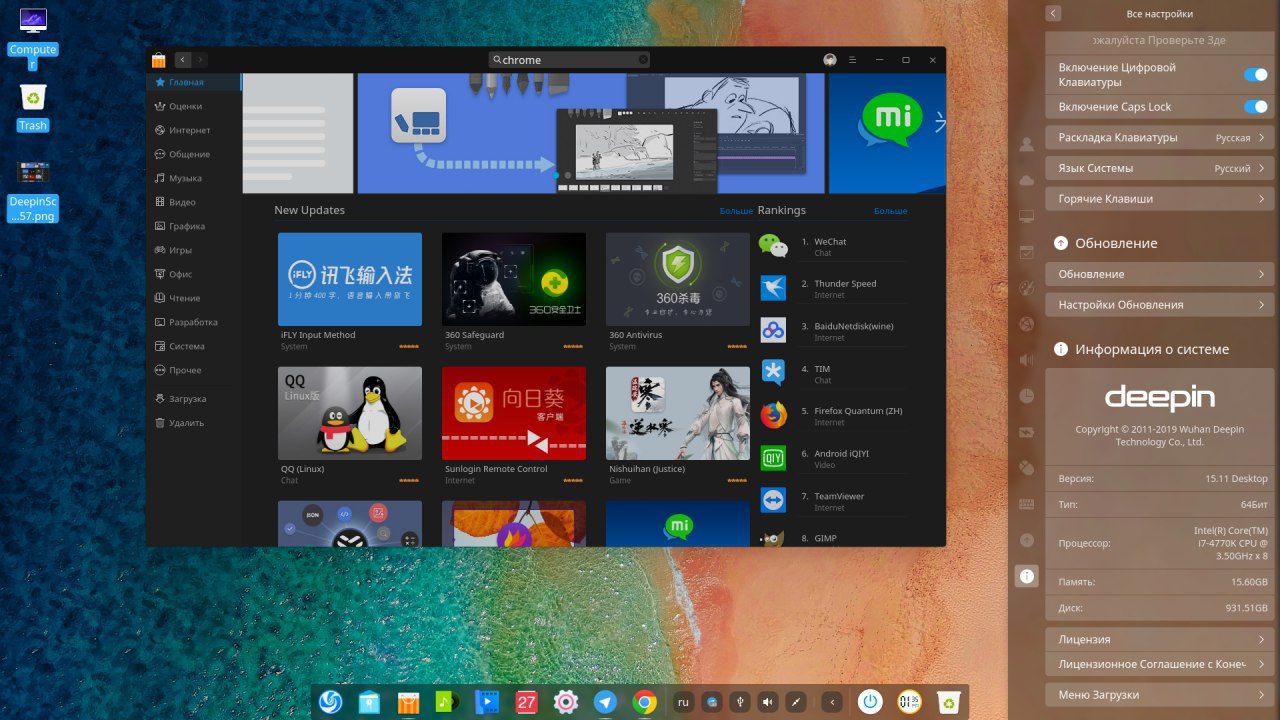
Task: Focus the App Store search field
Action: pyautogui.click(x=570, y=60)
